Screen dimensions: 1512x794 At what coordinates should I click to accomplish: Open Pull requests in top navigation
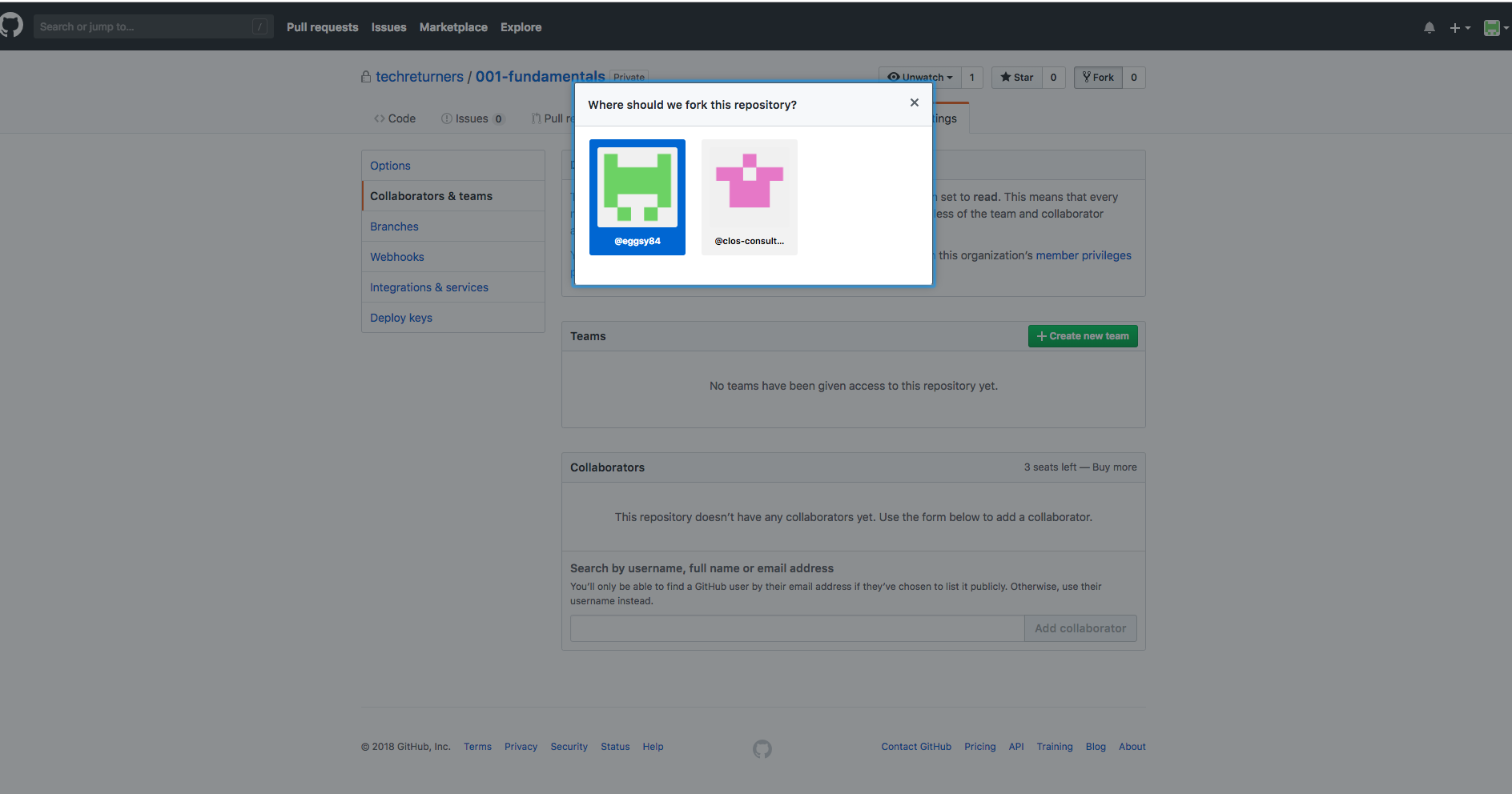[323, 27]
